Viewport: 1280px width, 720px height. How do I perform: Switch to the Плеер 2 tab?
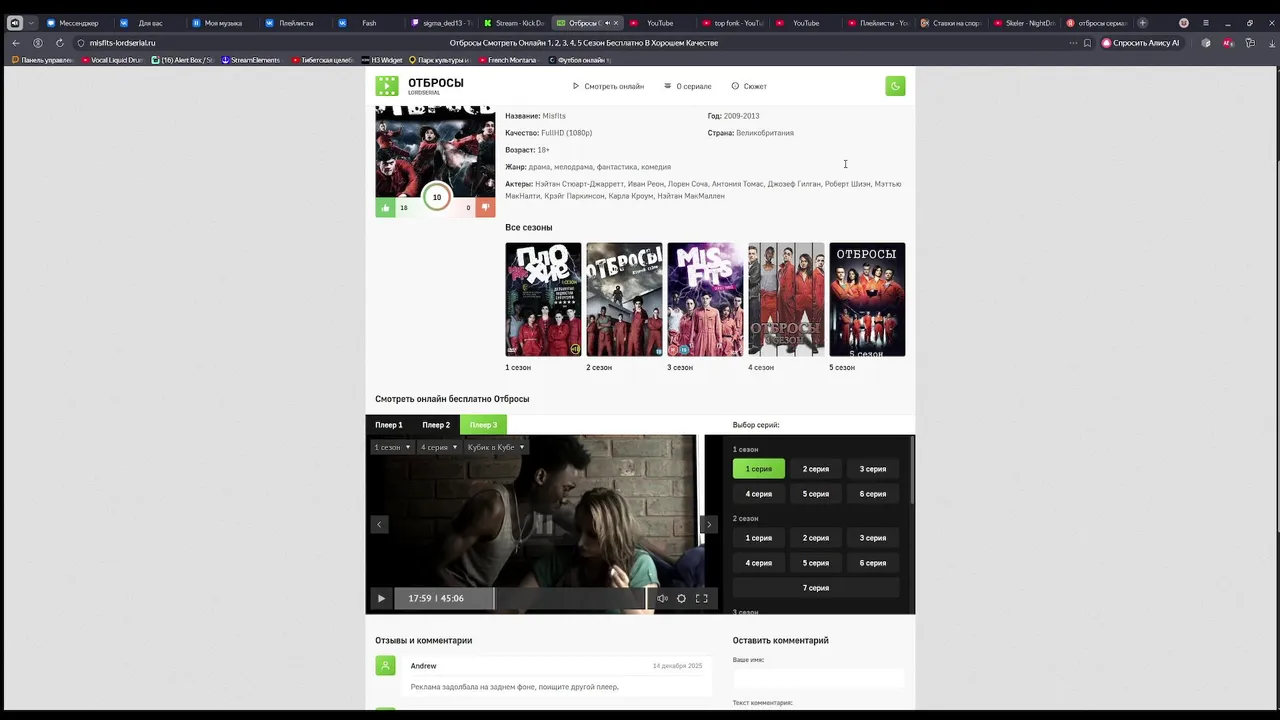click(x=436, y=425)
